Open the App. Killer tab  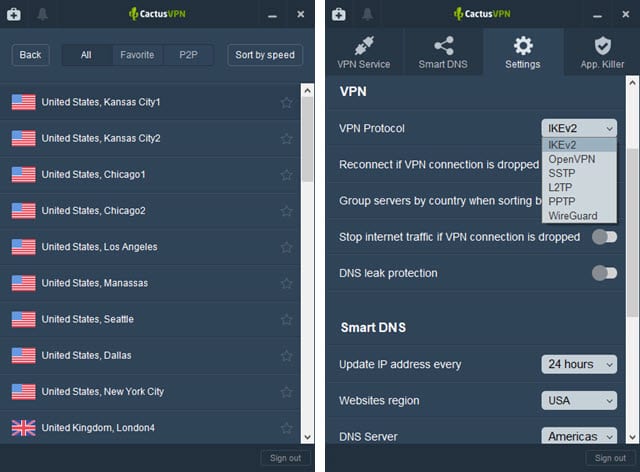(602, 53)
